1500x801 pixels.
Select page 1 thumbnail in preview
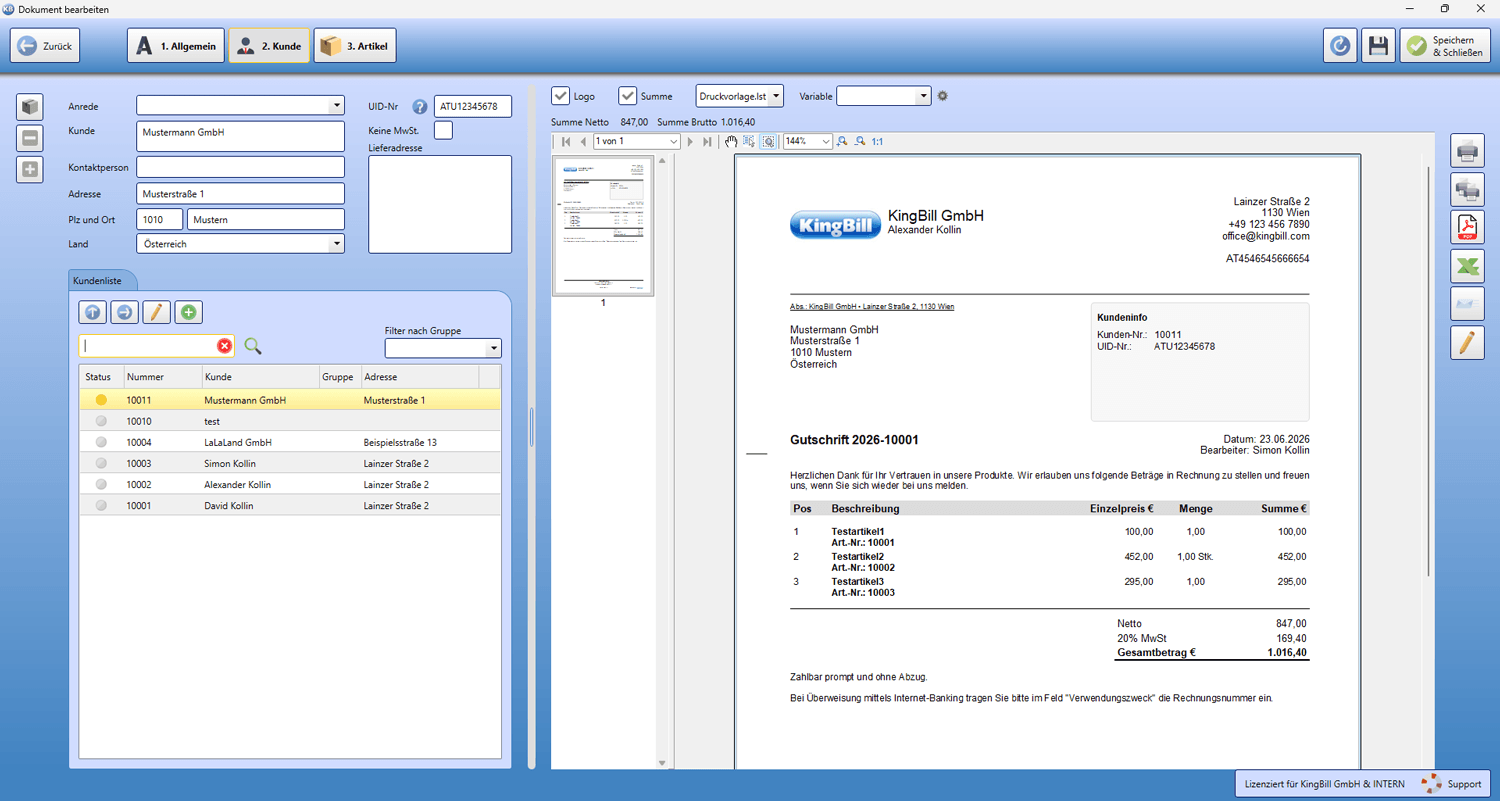coord(603,226)
